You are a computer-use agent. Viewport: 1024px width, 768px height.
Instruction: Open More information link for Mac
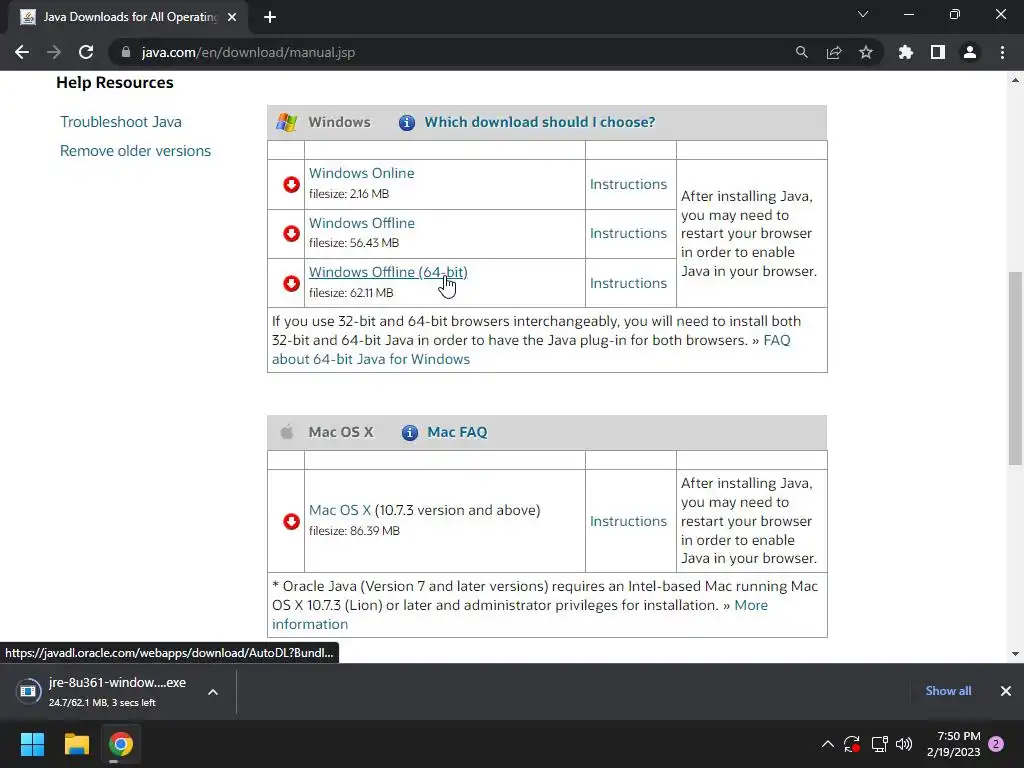coord(751,605)
